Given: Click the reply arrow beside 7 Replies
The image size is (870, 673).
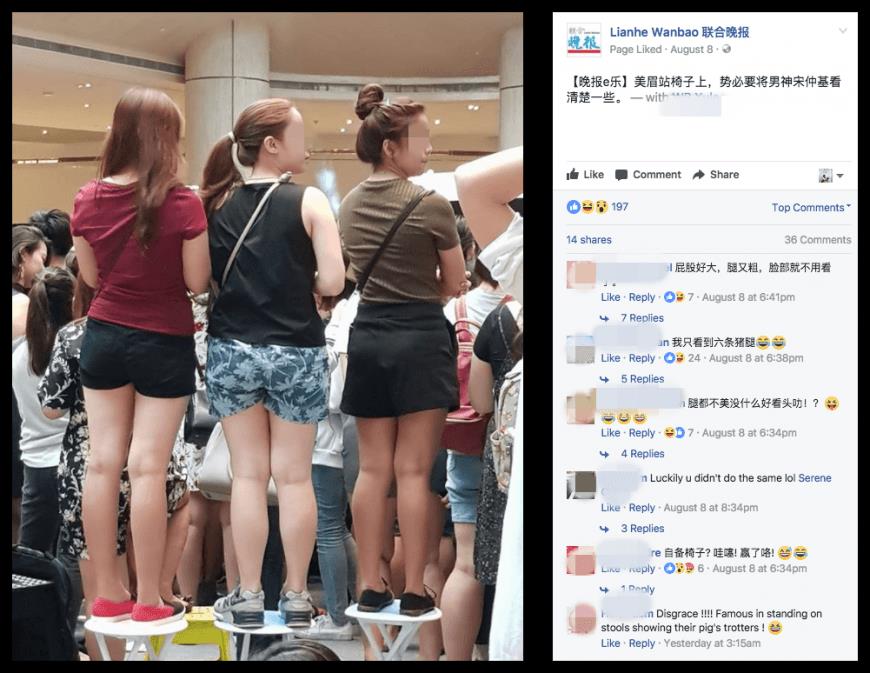Looking at the screenshot, I should tap(604, 318).
